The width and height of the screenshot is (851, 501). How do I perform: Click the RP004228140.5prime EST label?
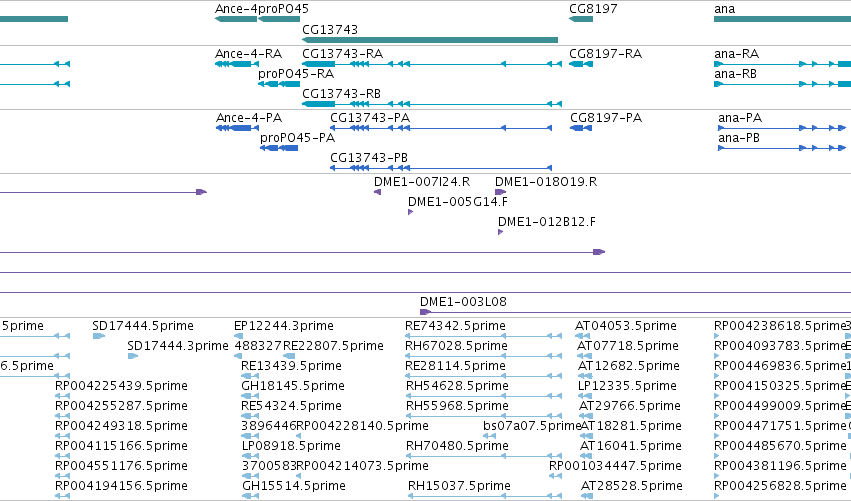point(363,426)
